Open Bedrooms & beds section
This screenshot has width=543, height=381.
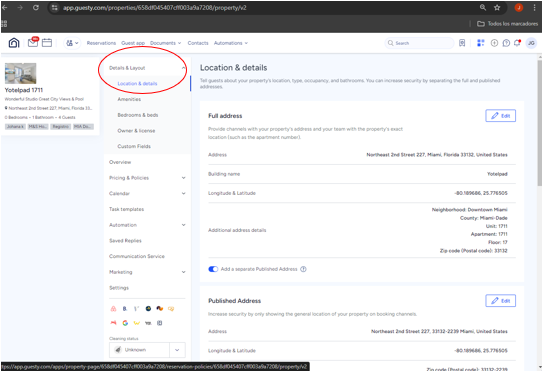[137, 115]
